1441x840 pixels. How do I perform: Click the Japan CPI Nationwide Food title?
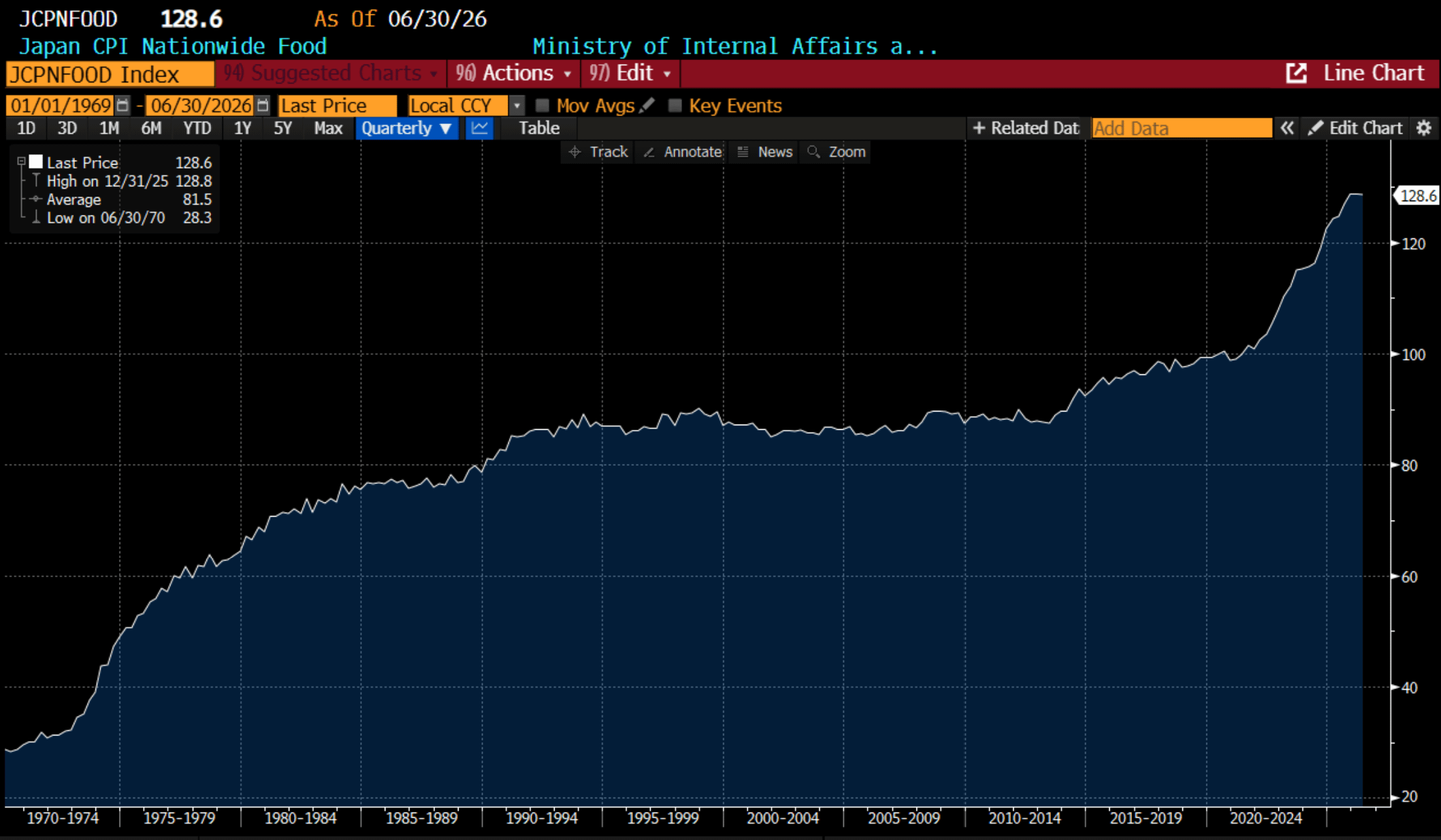172,46
